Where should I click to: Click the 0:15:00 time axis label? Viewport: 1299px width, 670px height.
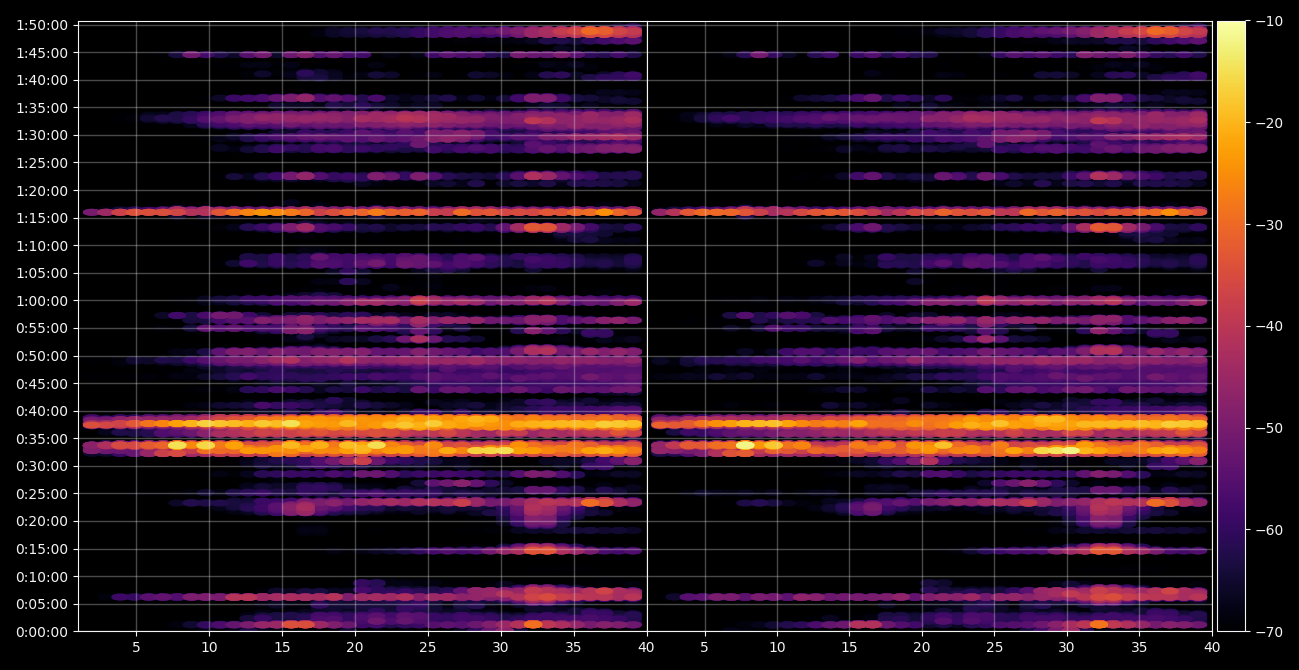click(x=42, y=549)
